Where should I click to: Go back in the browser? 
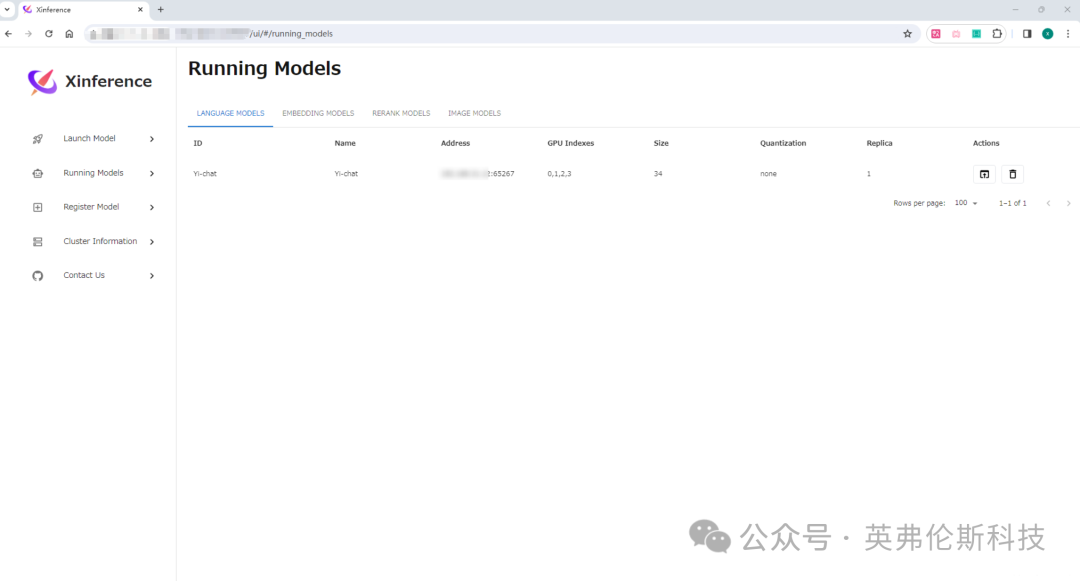tap(8, 34)
